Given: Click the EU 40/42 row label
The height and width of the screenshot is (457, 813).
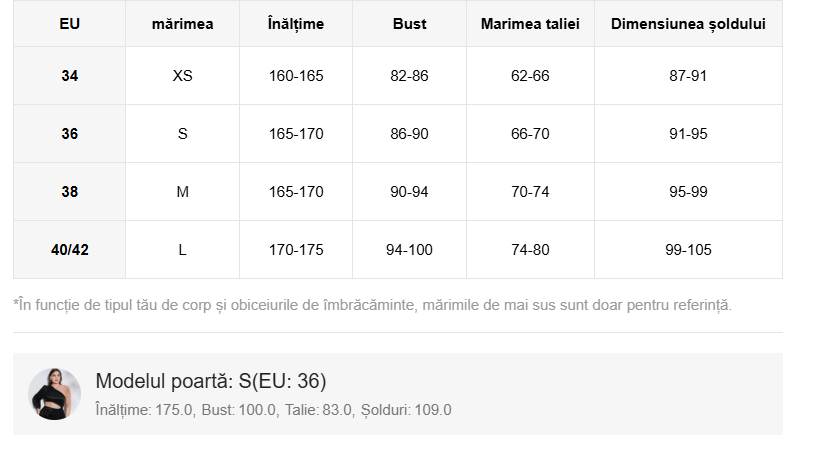Looking at the screenshot, I should pyautogui.click(x=69, y=250).
